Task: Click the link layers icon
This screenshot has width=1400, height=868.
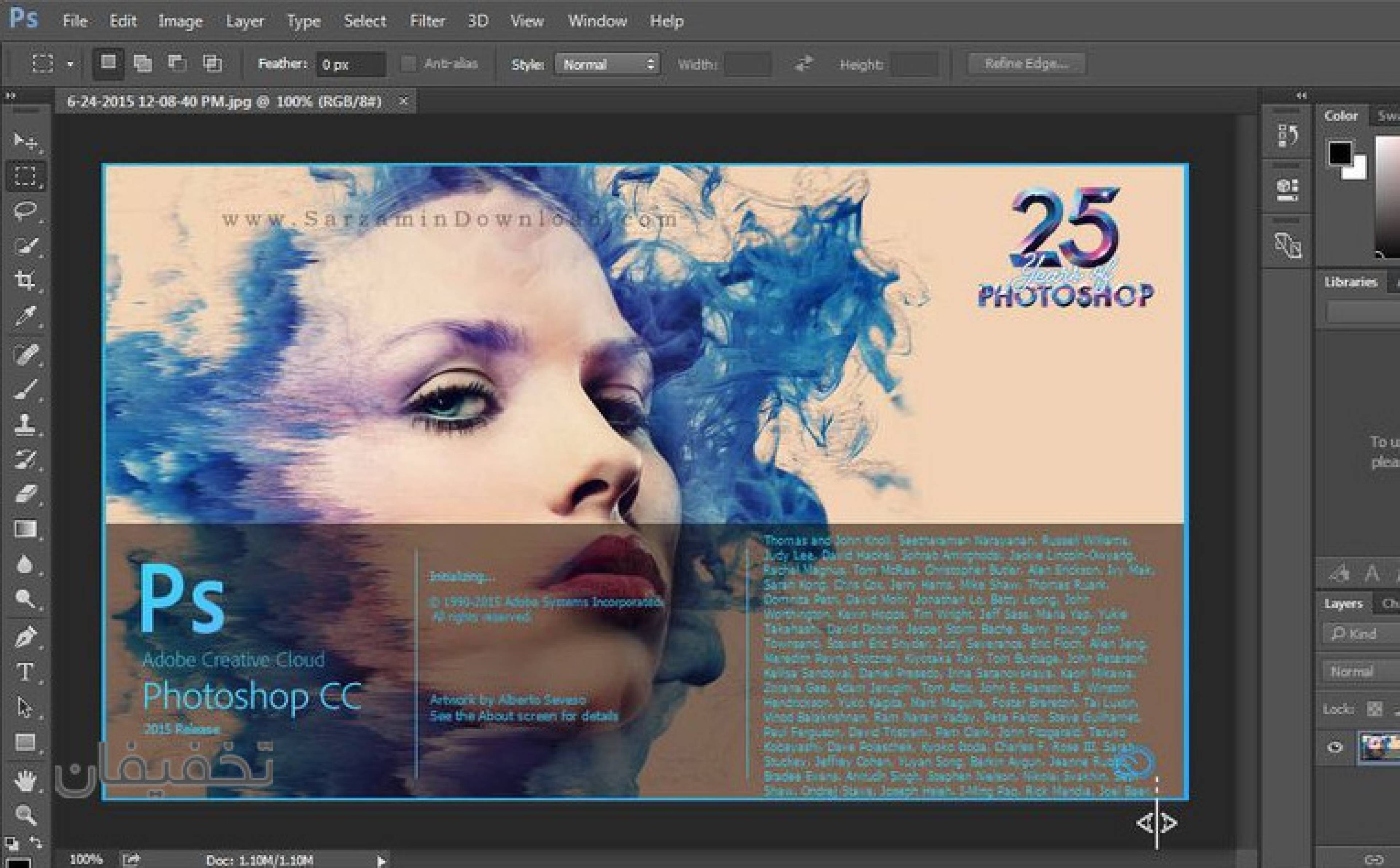Action: [x=1374, y=859]
